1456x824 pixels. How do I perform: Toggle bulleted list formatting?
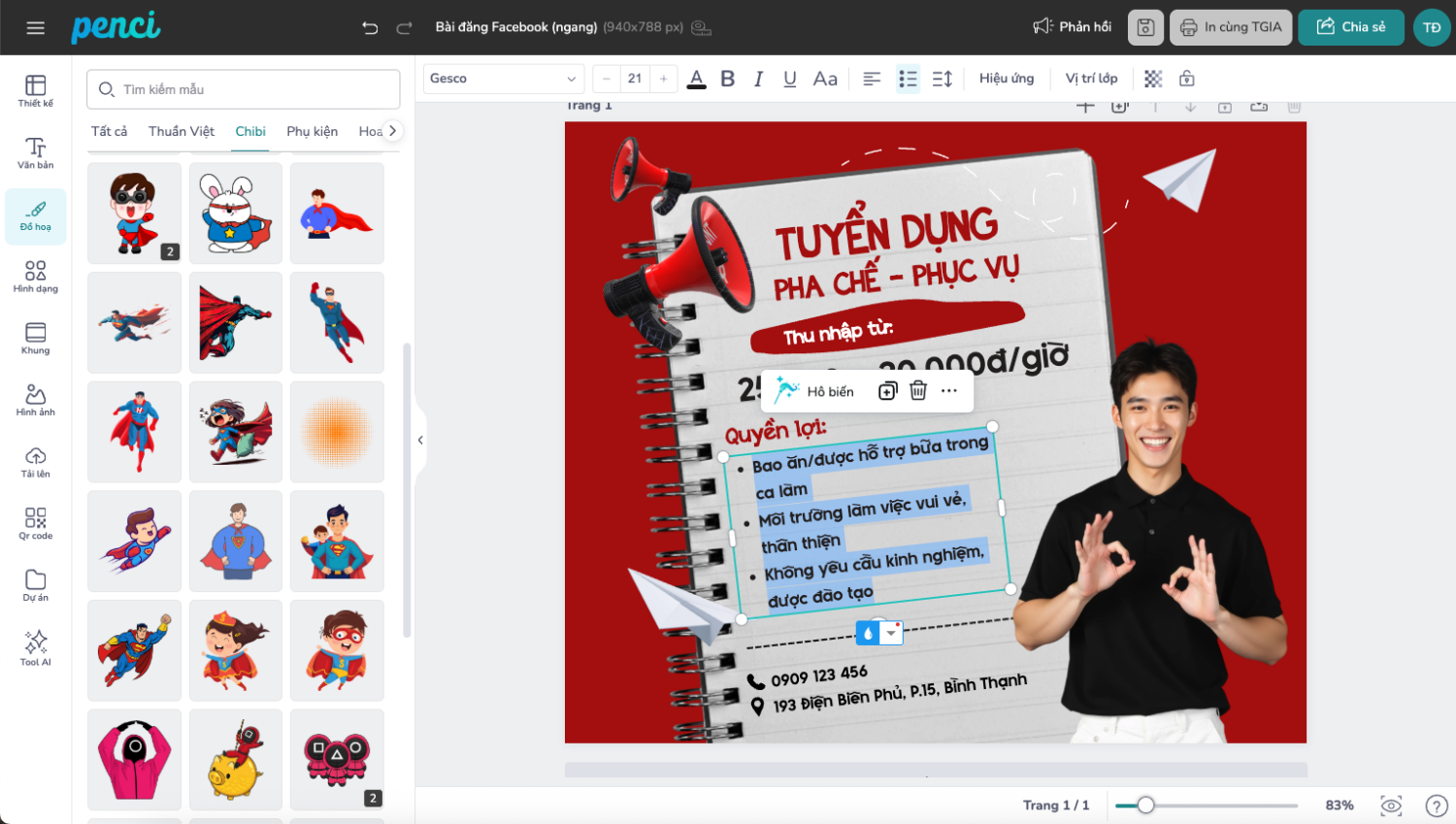coord(908,79)
